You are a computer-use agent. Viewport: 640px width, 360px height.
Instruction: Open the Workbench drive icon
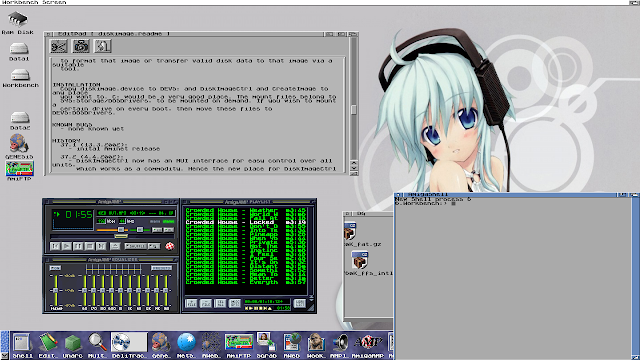point(20,75)
